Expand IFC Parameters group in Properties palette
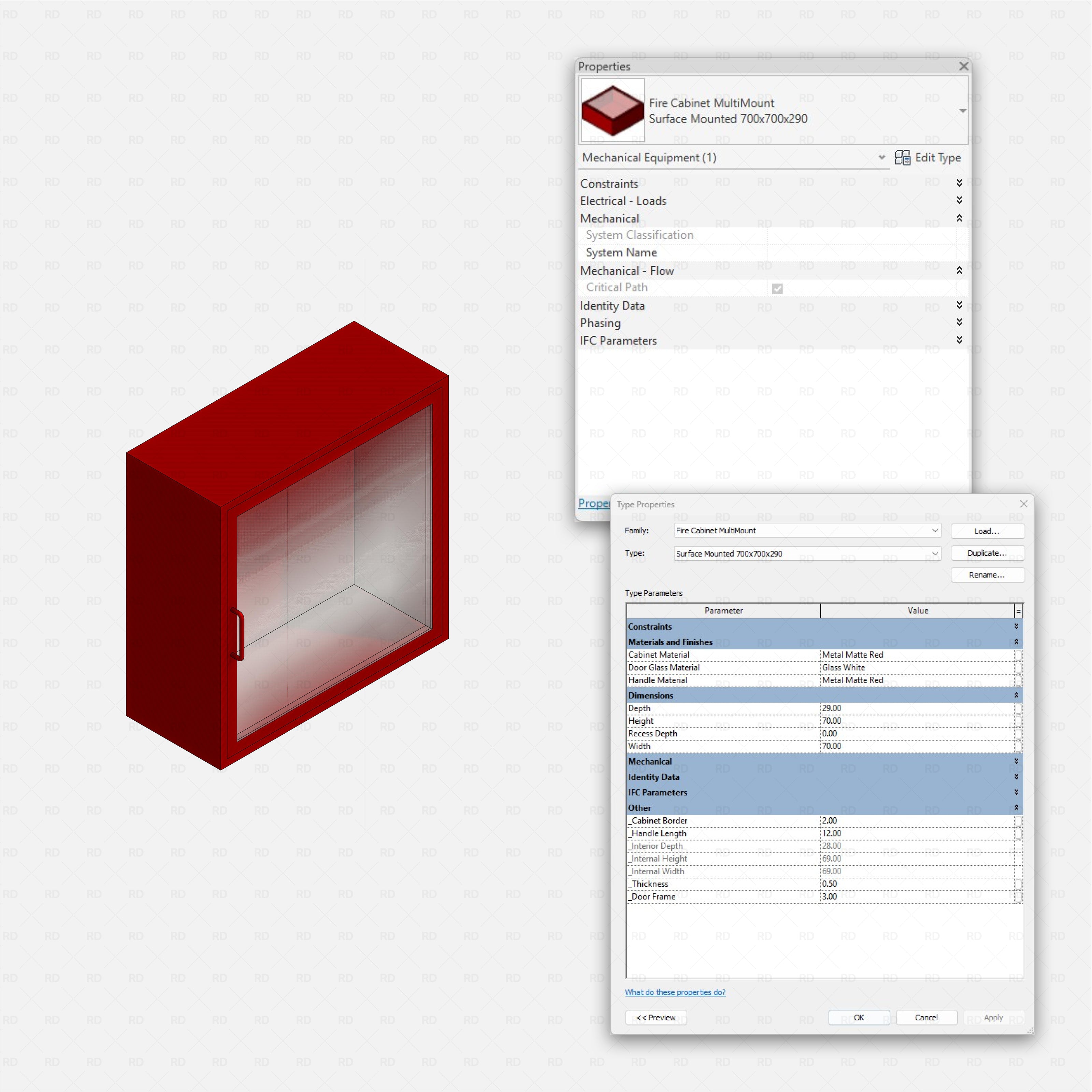Screen dimensions: 1092x1092 [959, 340]
